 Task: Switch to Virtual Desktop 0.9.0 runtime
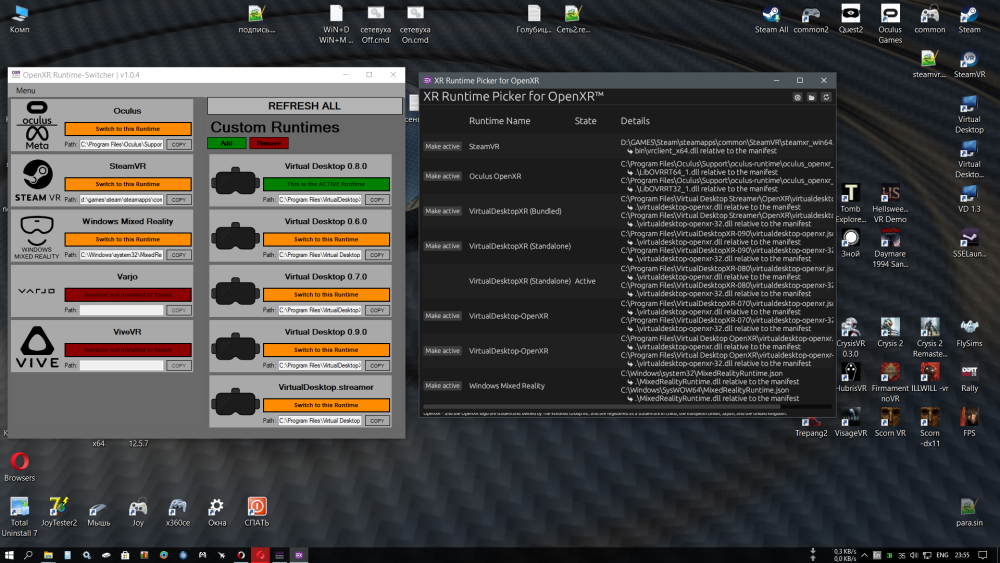326,350
